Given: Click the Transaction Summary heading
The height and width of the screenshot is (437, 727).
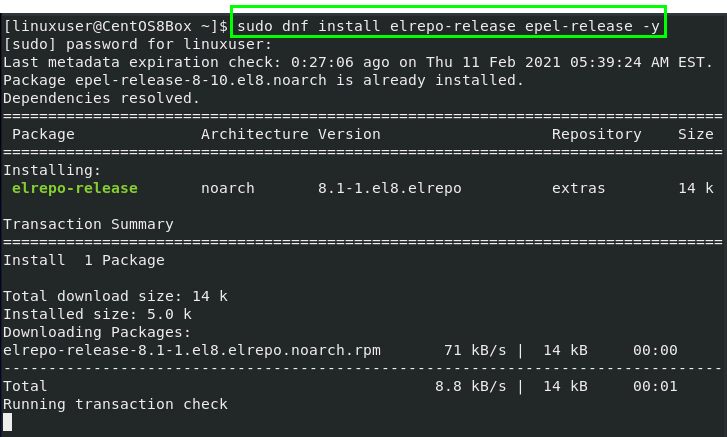Looking at the screenshot, I should [88, 224].
